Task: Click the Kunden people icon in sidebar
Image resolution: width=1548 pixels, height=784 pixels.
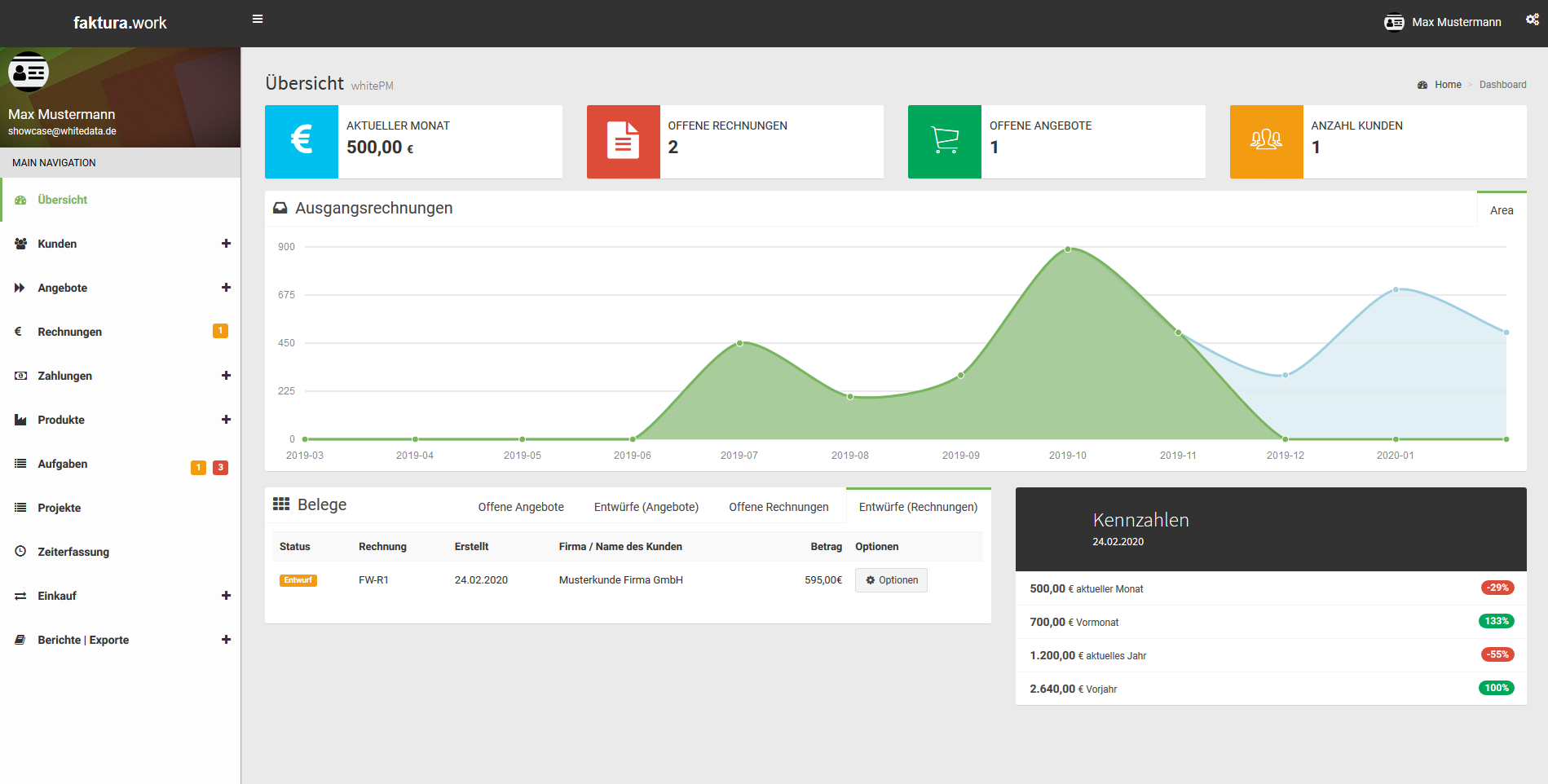Action: (20, 244)
